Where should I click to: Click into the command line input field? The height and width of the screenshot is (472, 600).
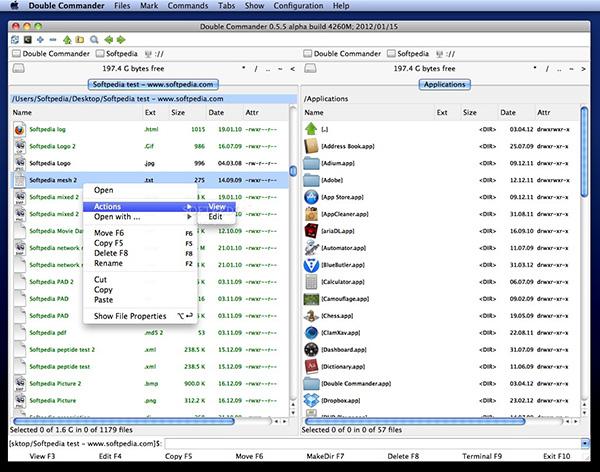373,443
